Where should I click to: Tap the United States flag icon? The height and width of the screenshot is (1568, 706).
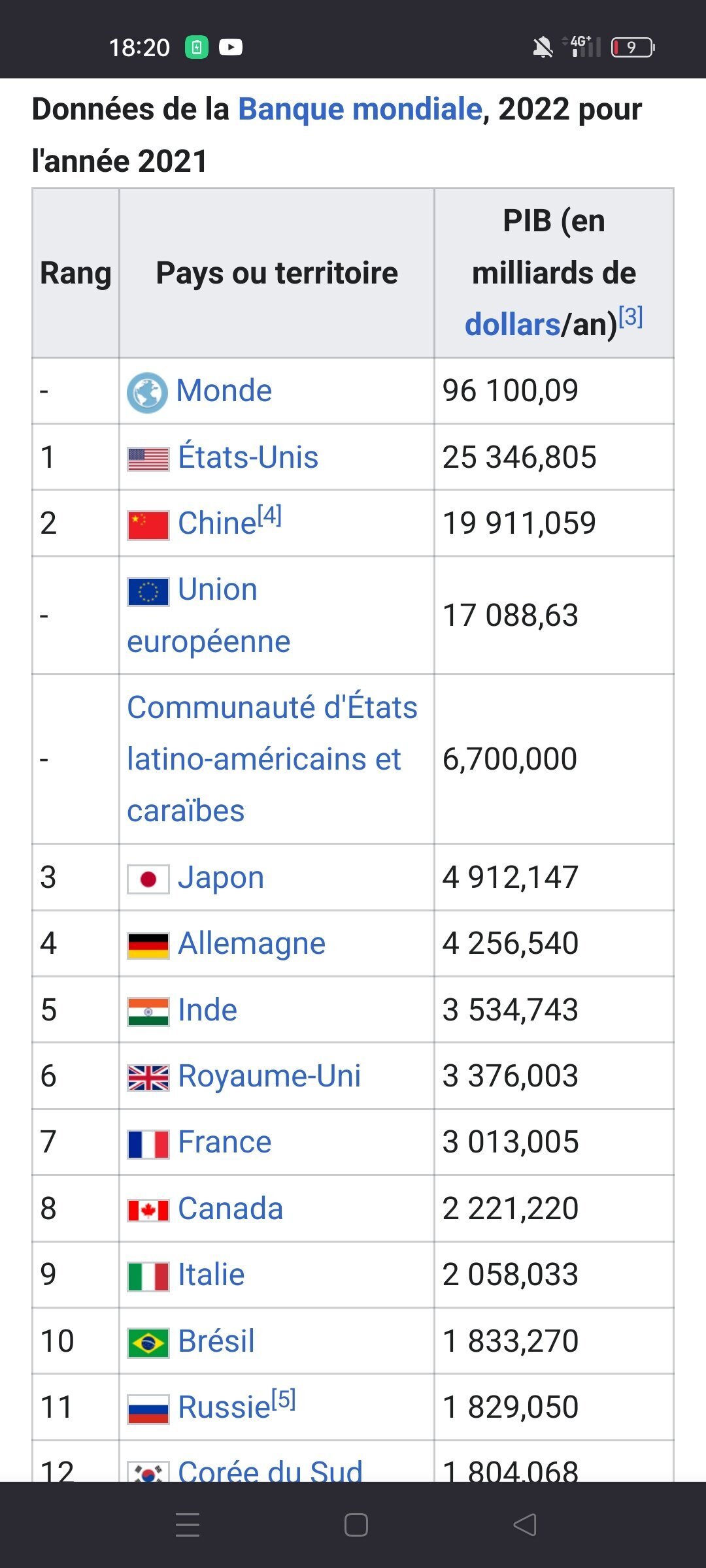pos(148,459)
